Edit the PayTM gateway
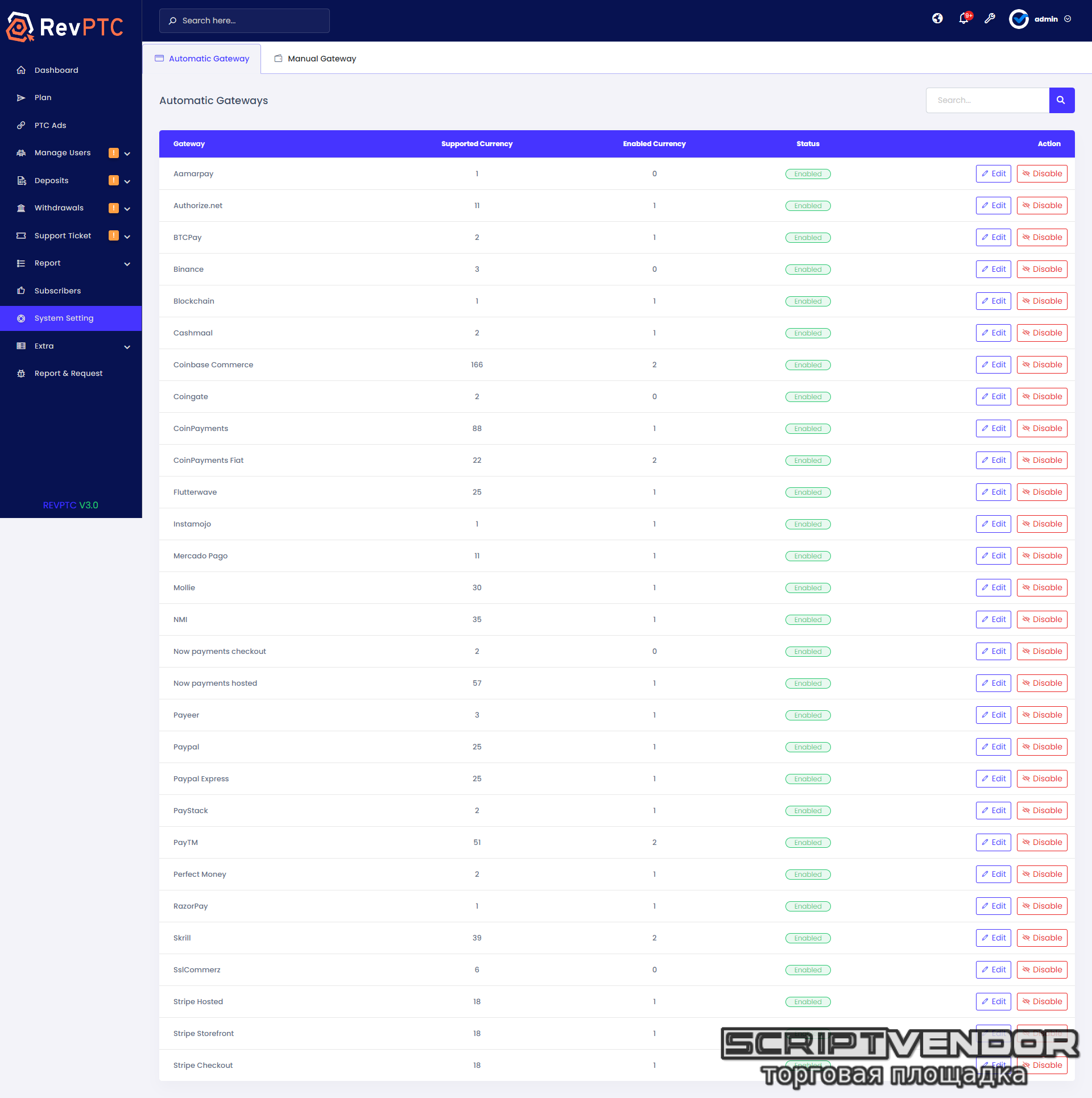This screenshot has width=1092, height=1098. click(x=993, y=842)
